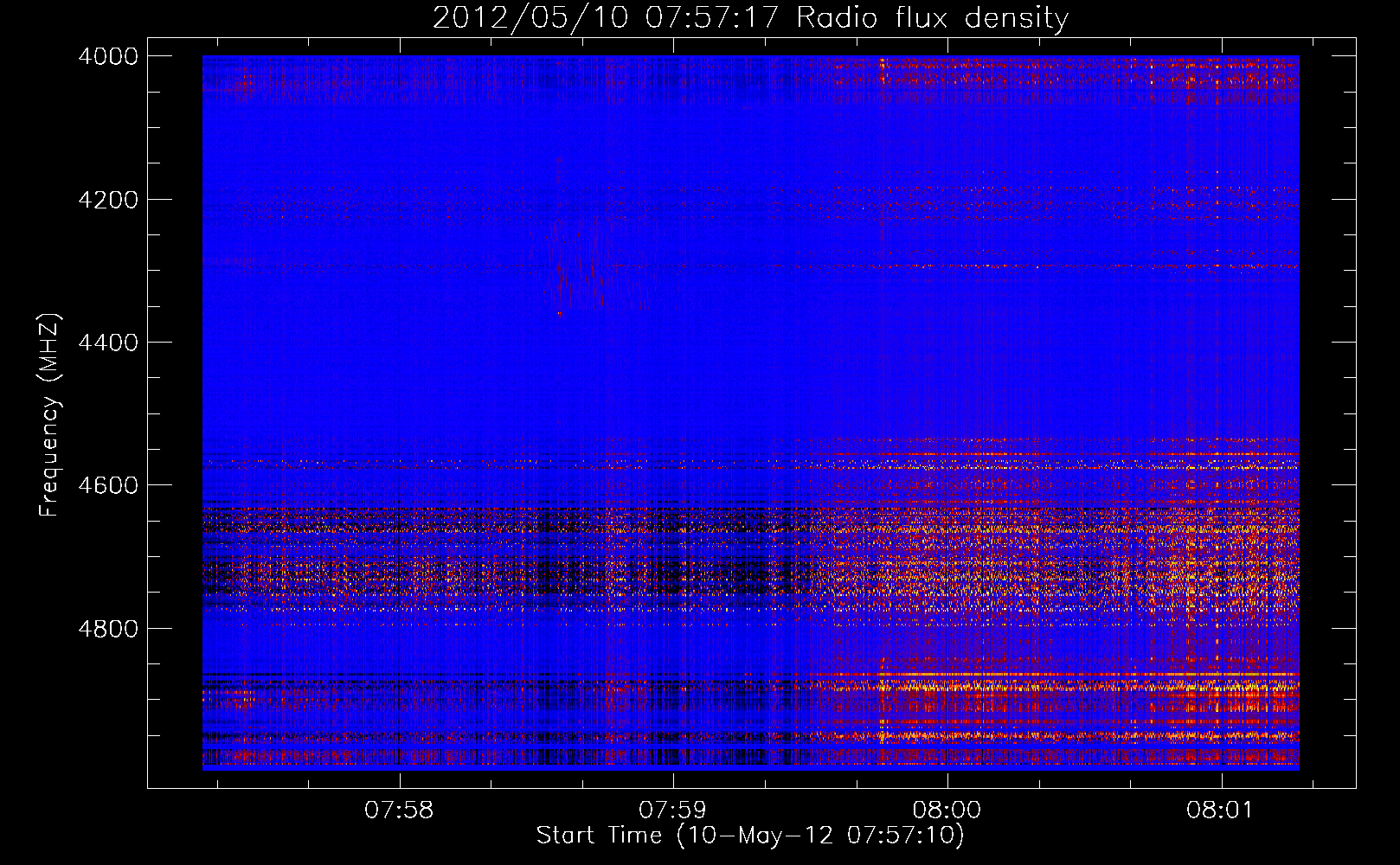
Task: Click the plot title '2012/05/10 07:57:17 Radio flux density'
Action: pos(750,17)
